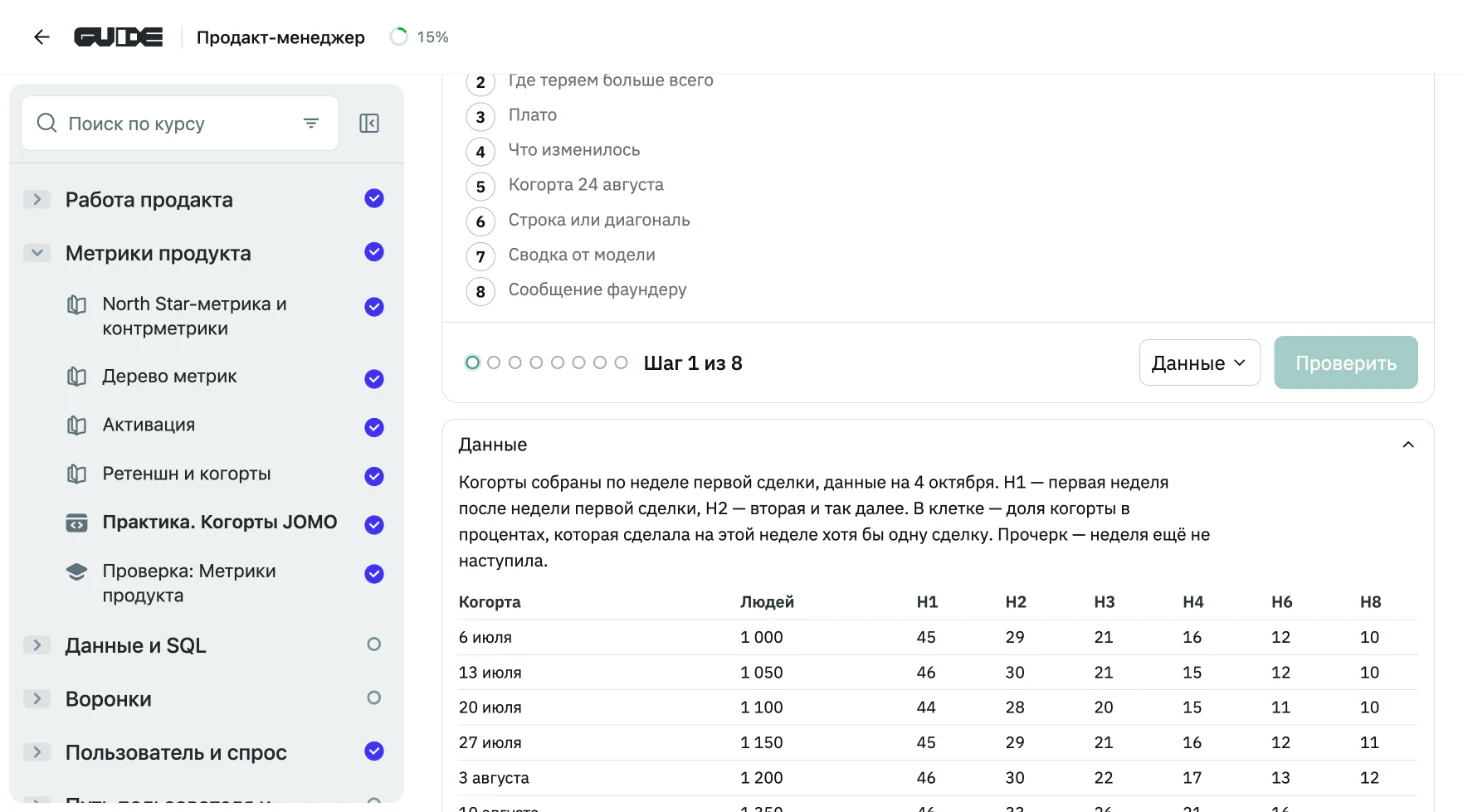Open the 'Активация' lesson
This screenshot has width=1463, height=812.
pos(148,425)
